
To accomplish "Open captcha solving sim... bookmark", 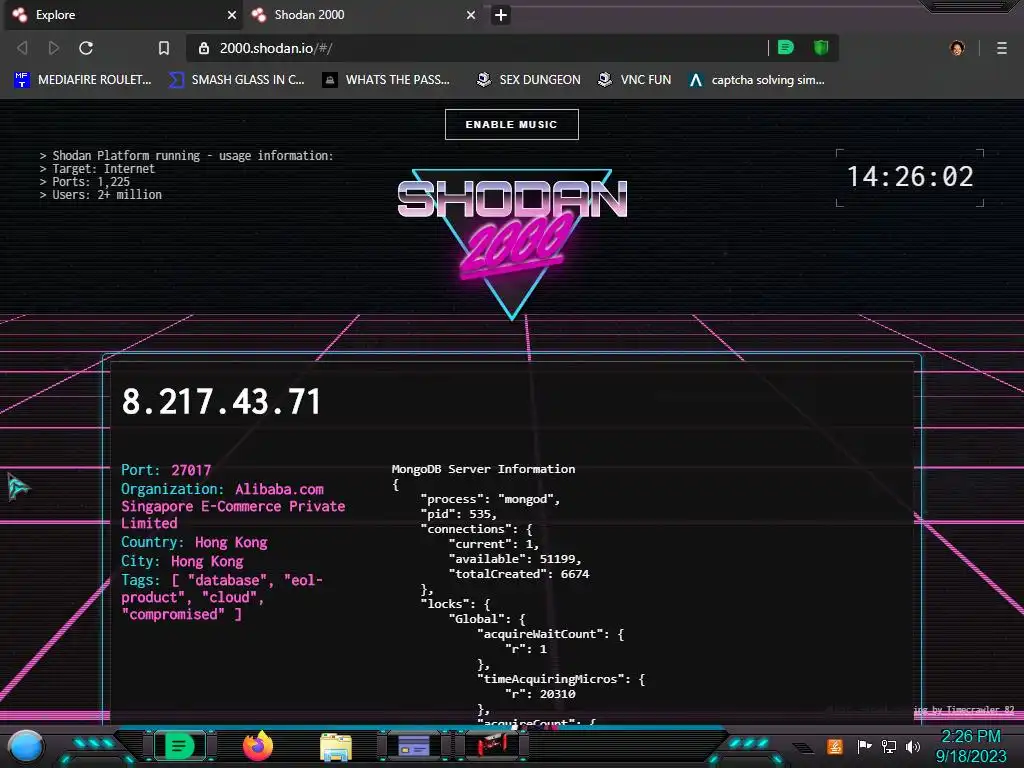I will (757, 80).
